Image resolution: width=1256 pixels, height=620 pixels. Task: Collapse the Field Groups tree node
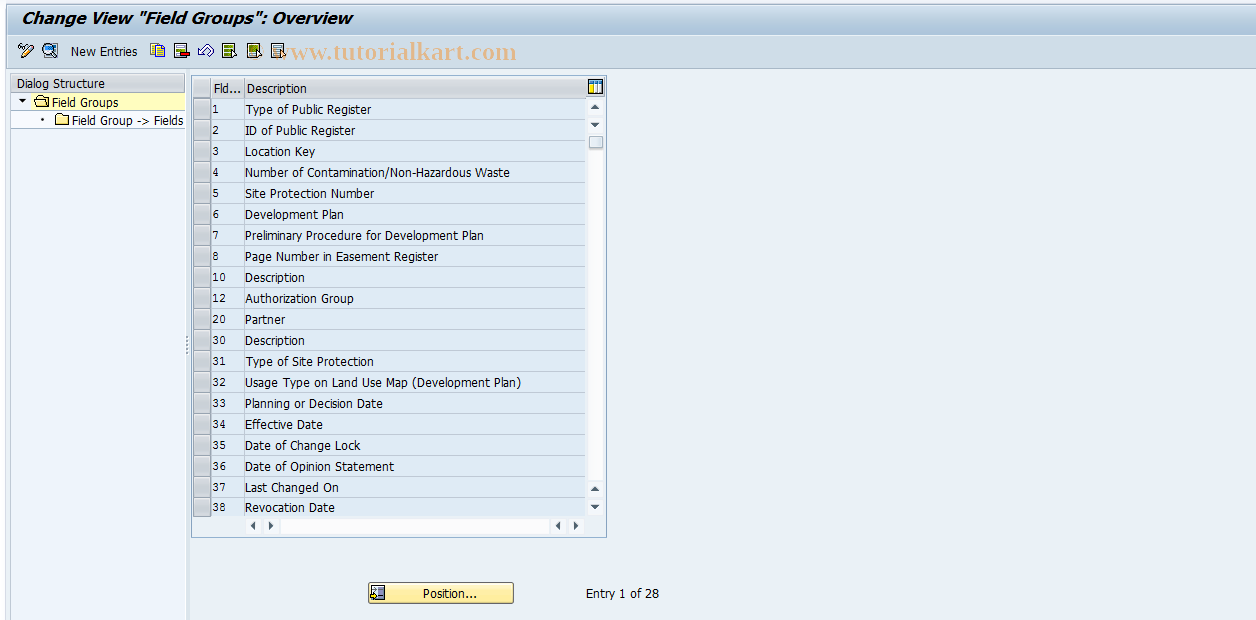tap(22, 102)
